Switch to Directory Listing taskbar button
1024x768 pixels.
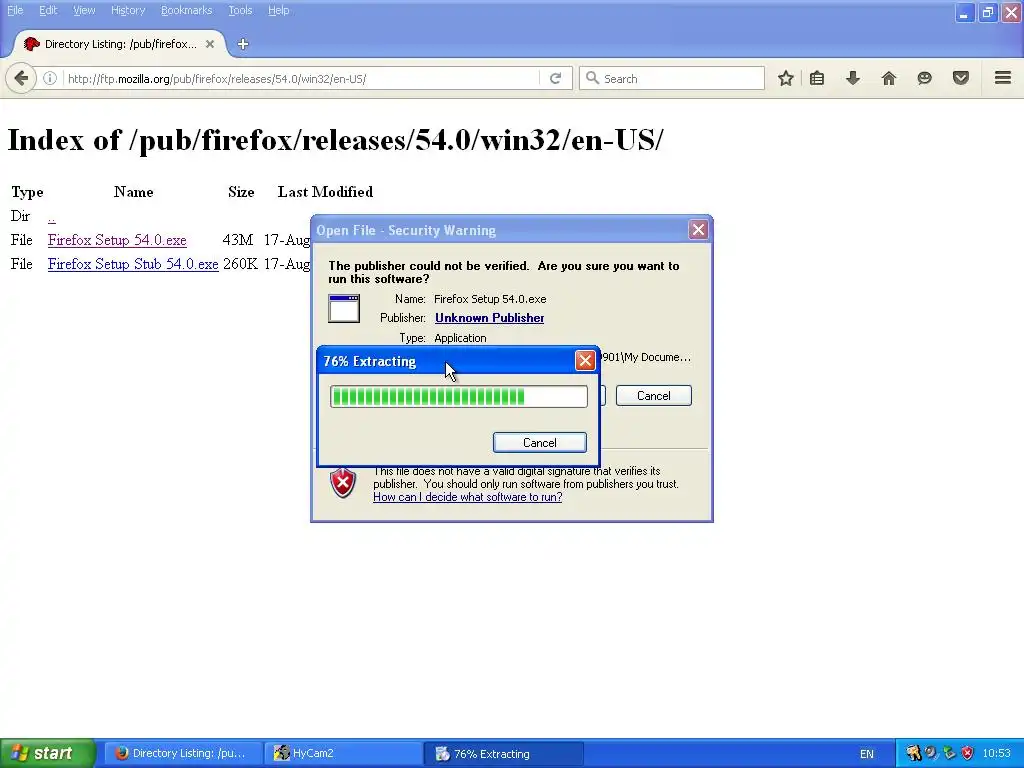click(183, 753)
